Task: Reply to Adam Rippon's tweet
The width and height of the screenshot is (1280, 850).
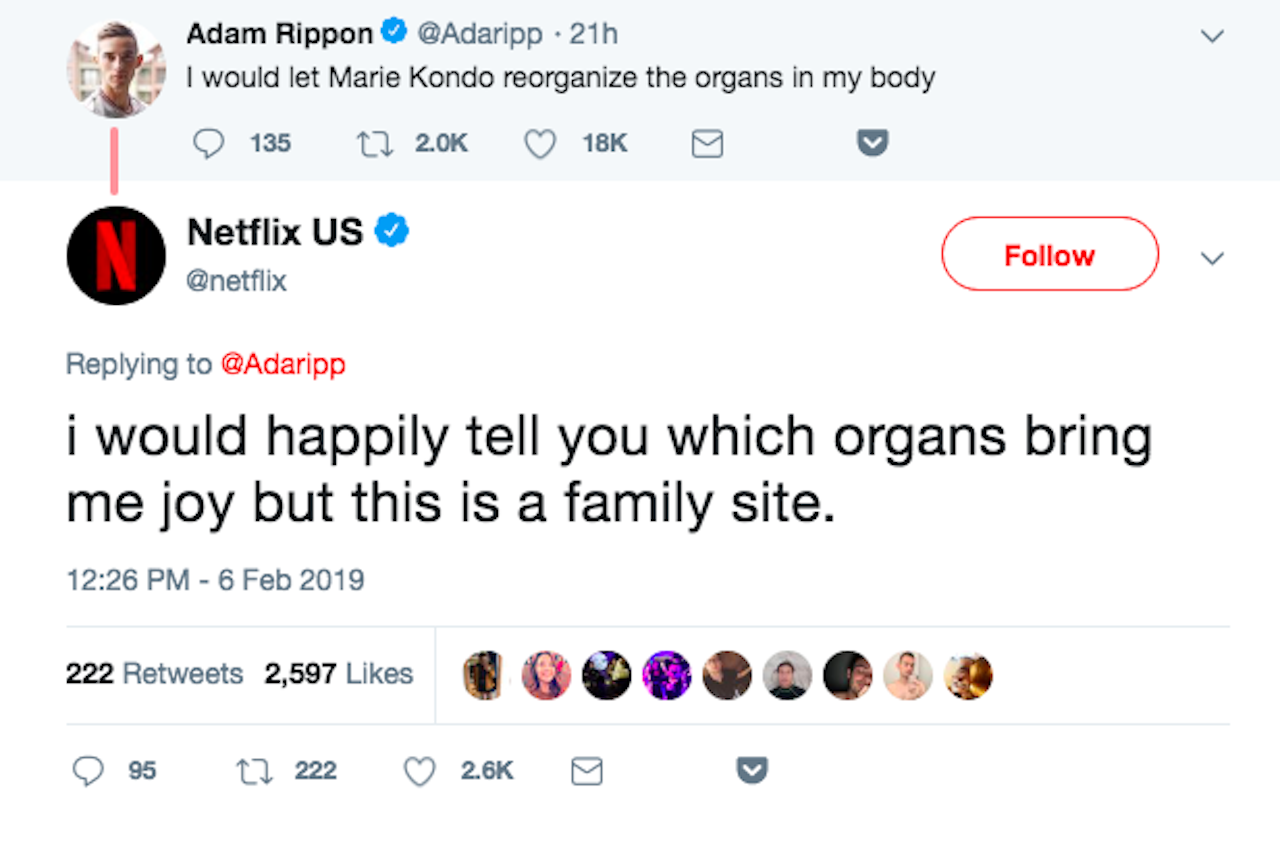Action: coord(208,144)
